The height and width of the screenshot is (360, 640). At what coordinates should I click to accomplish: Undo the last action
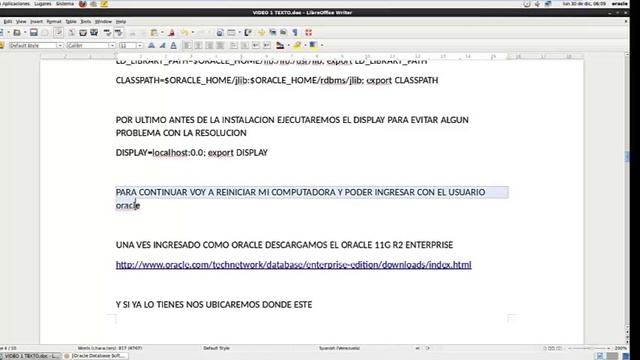(x=184, y=33)
